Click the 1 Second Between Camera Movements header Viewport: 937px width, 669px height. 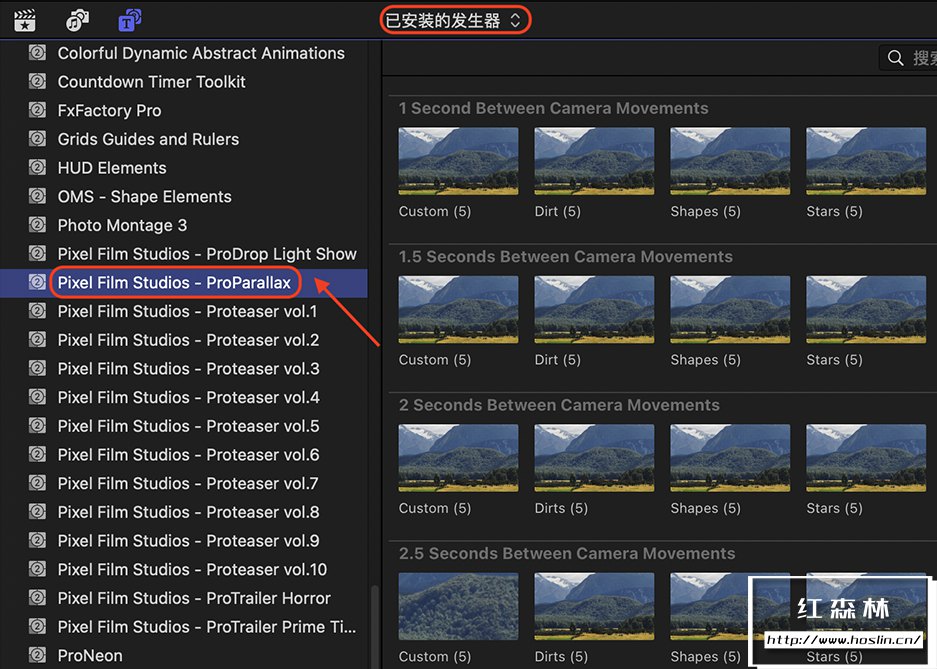pyautogui.click(x=553, y=108)
